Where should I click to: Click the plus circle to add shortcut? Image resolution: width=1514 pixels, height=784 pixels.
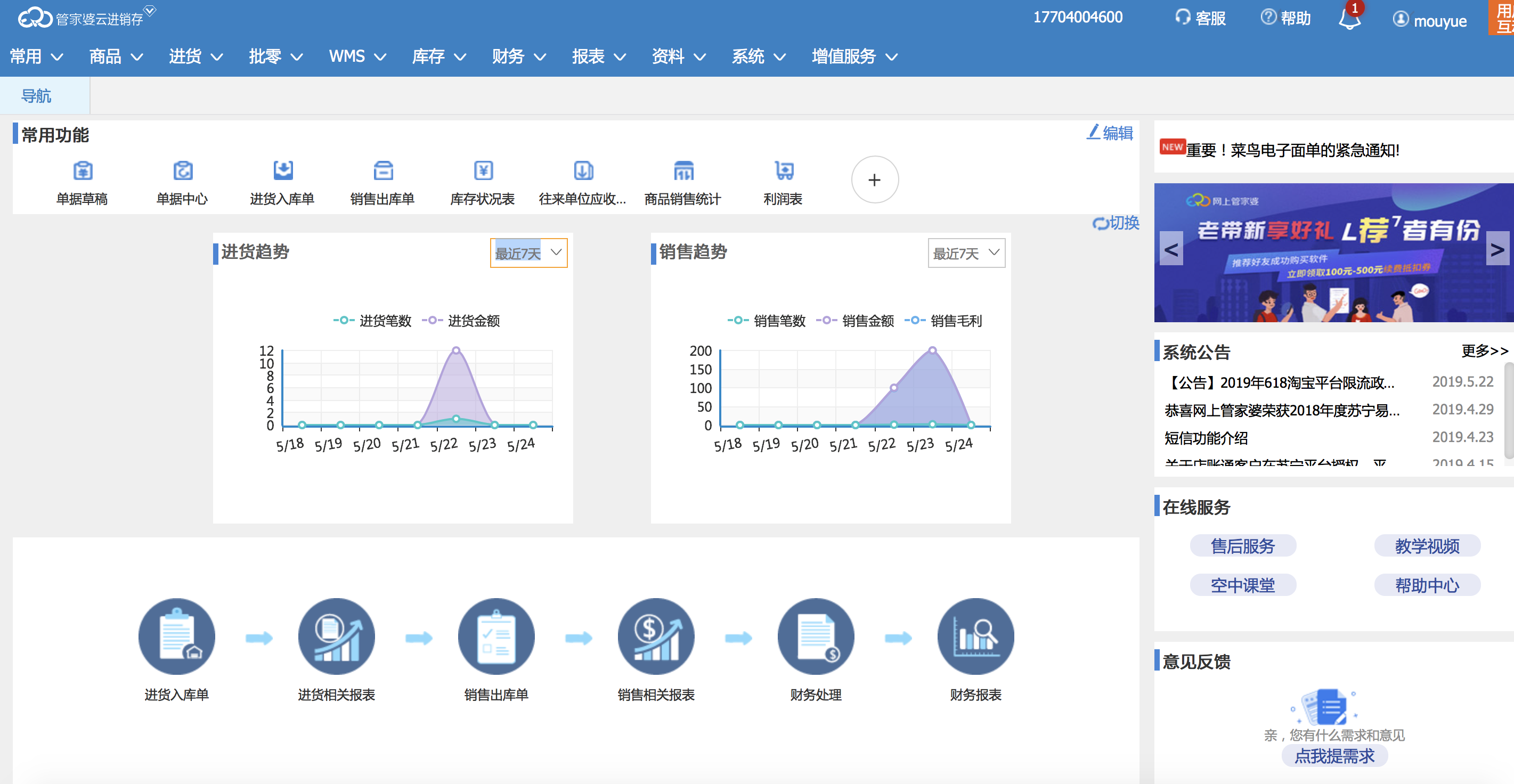pos(874,180)
